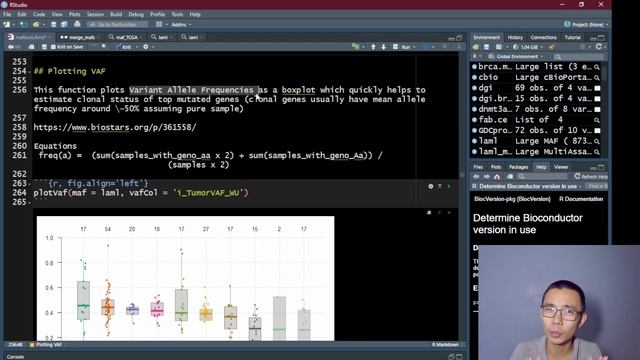Screen dimensions: 640x360
Task: Go back in Help pane history
Action: pos(476,176)
